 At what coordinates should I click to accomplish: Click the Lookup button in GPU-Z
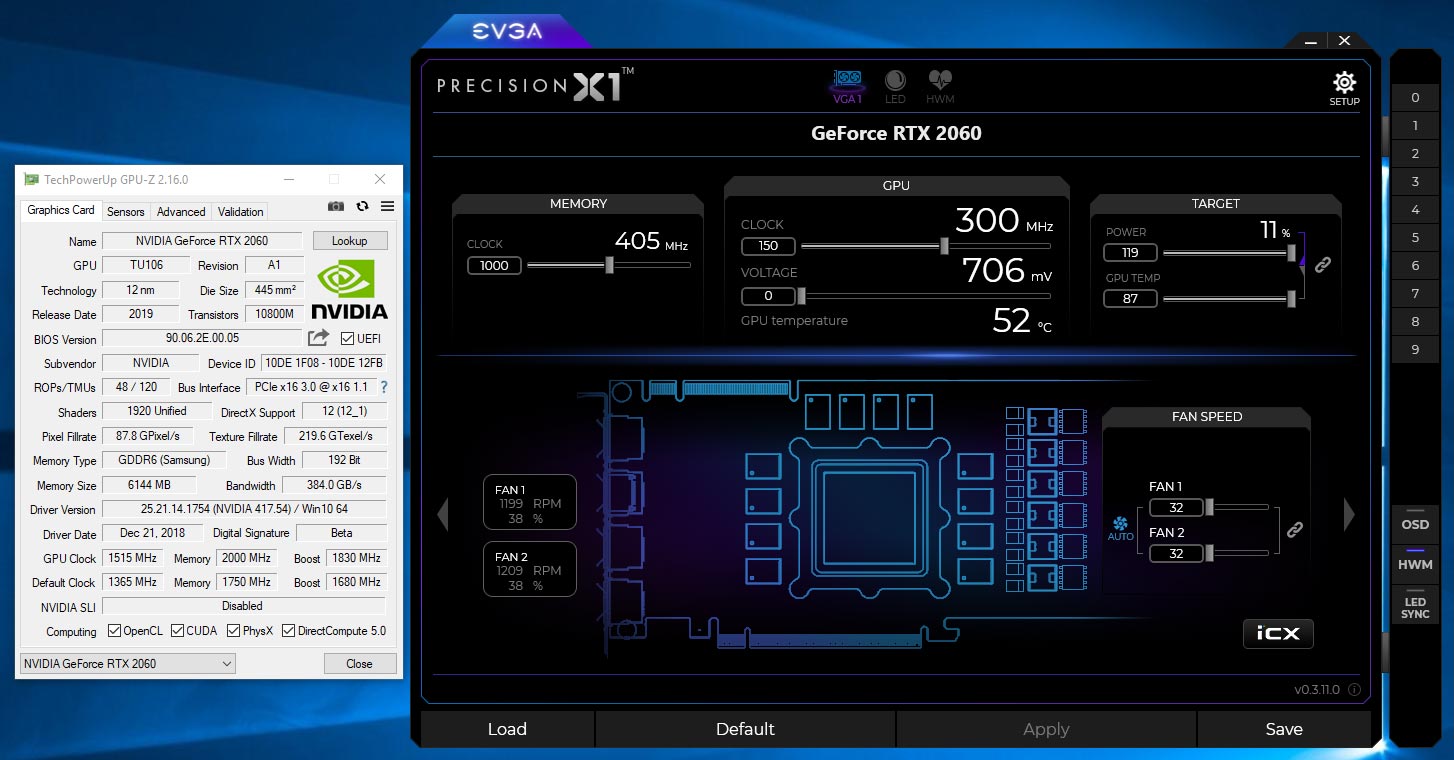(x=350, y=241)
